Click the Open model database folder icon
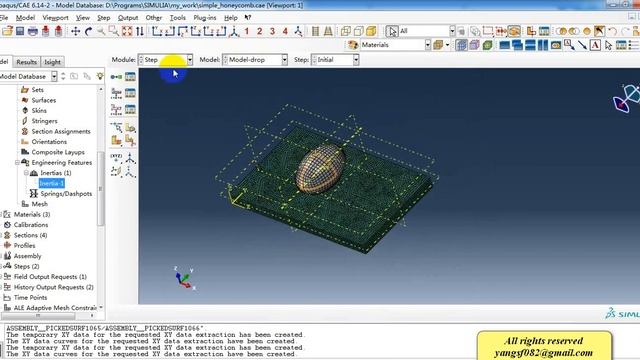Image resolution: width=640 pixels, height=360 pixels. (7, 31)
